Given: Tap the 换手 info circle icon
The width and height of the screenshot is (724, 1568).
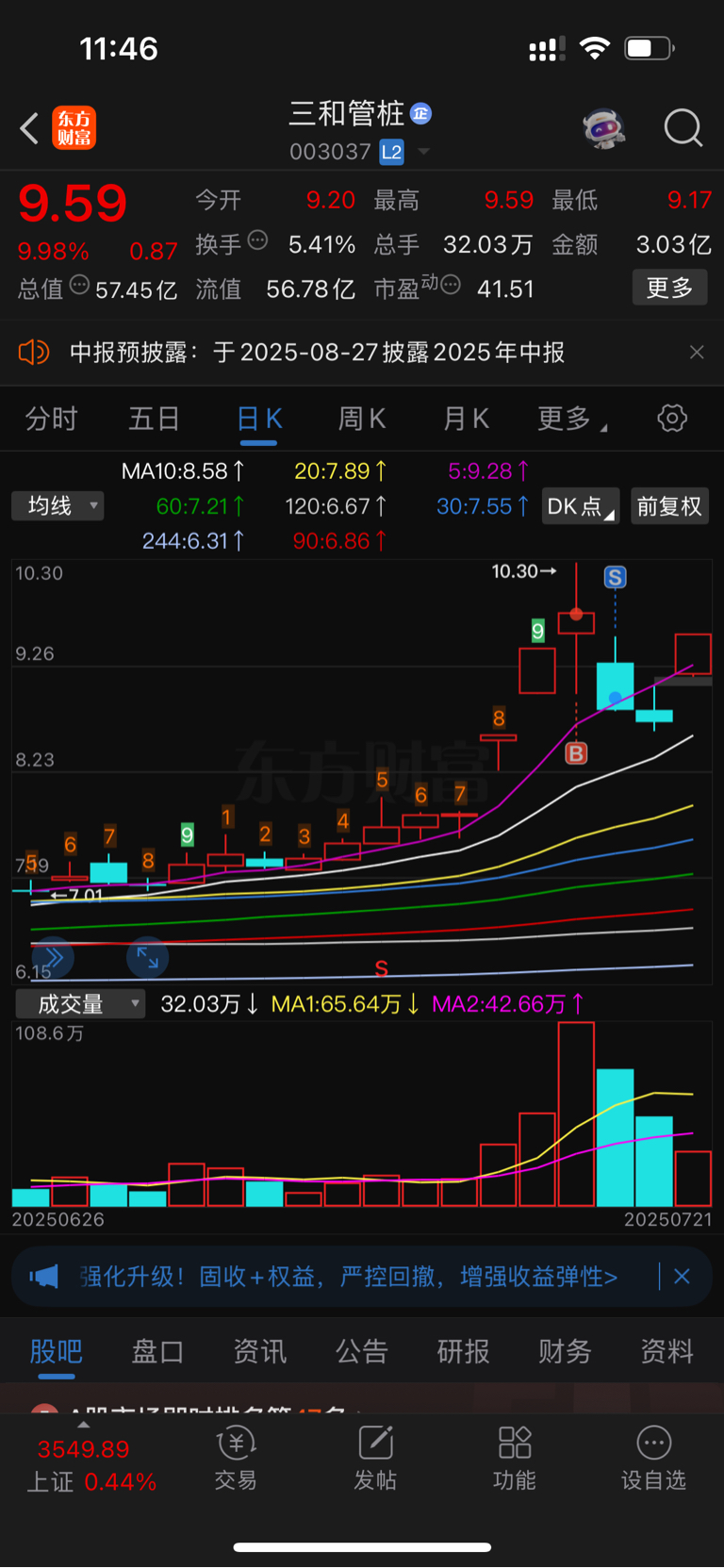Looking at the screenshot, I should (257, 240).
